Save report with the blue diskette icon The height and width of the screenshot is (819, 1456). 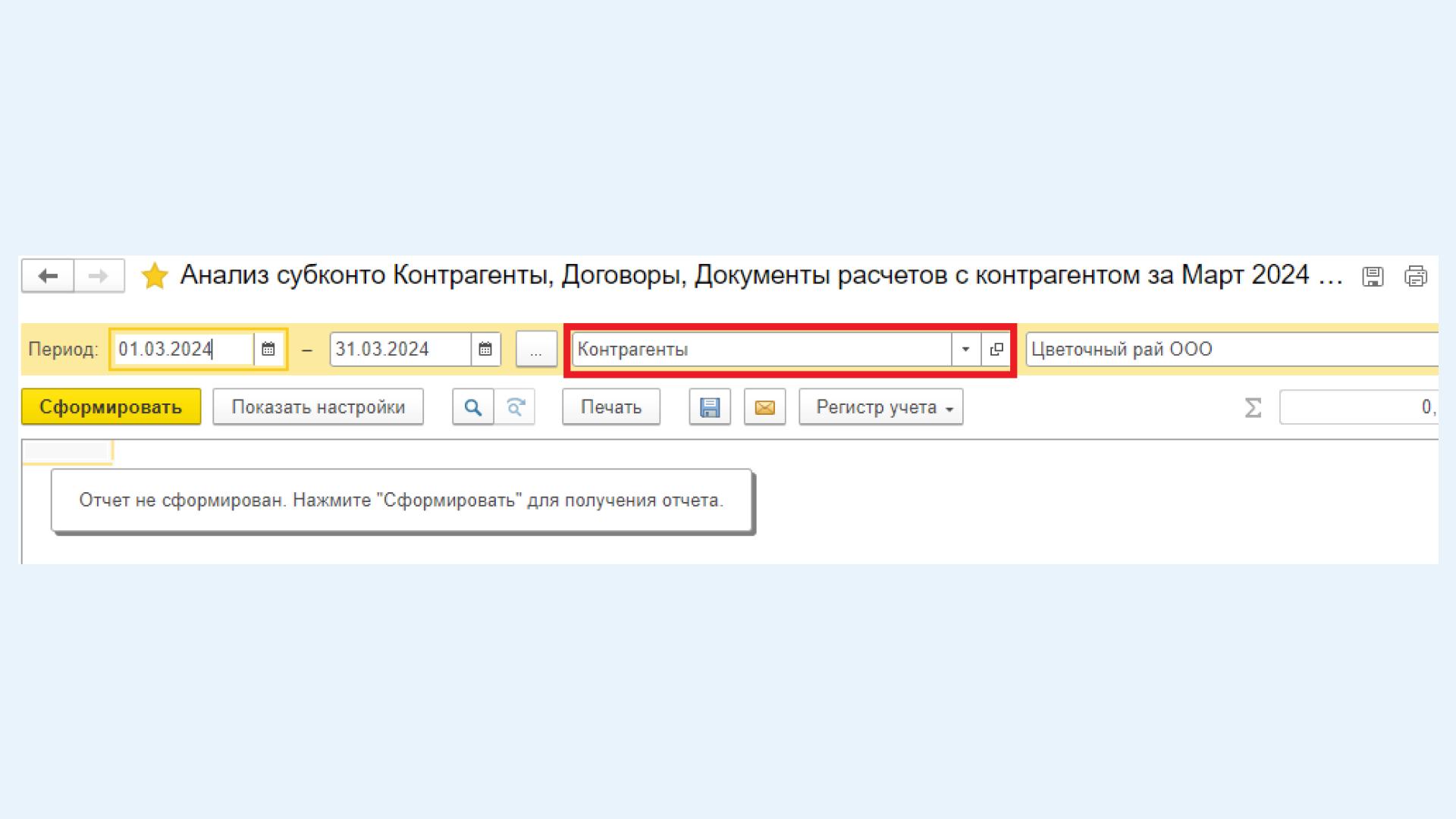tap(710, 407)
